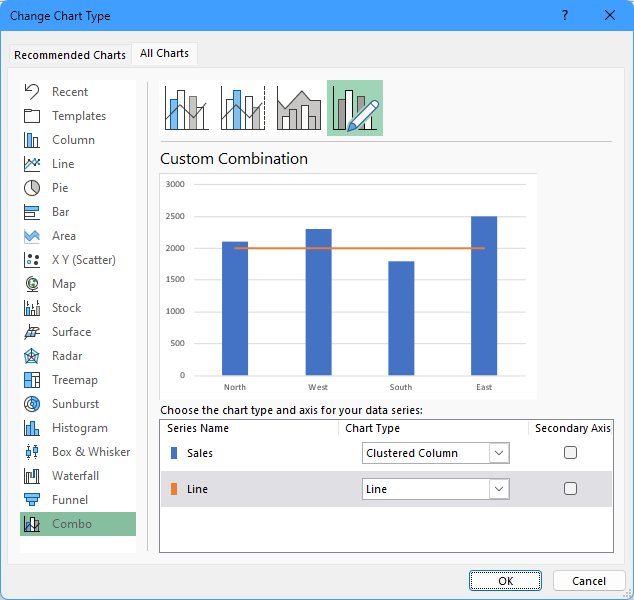Click the Series Name column header
634x600 pixels.
[x=198, y=428]
